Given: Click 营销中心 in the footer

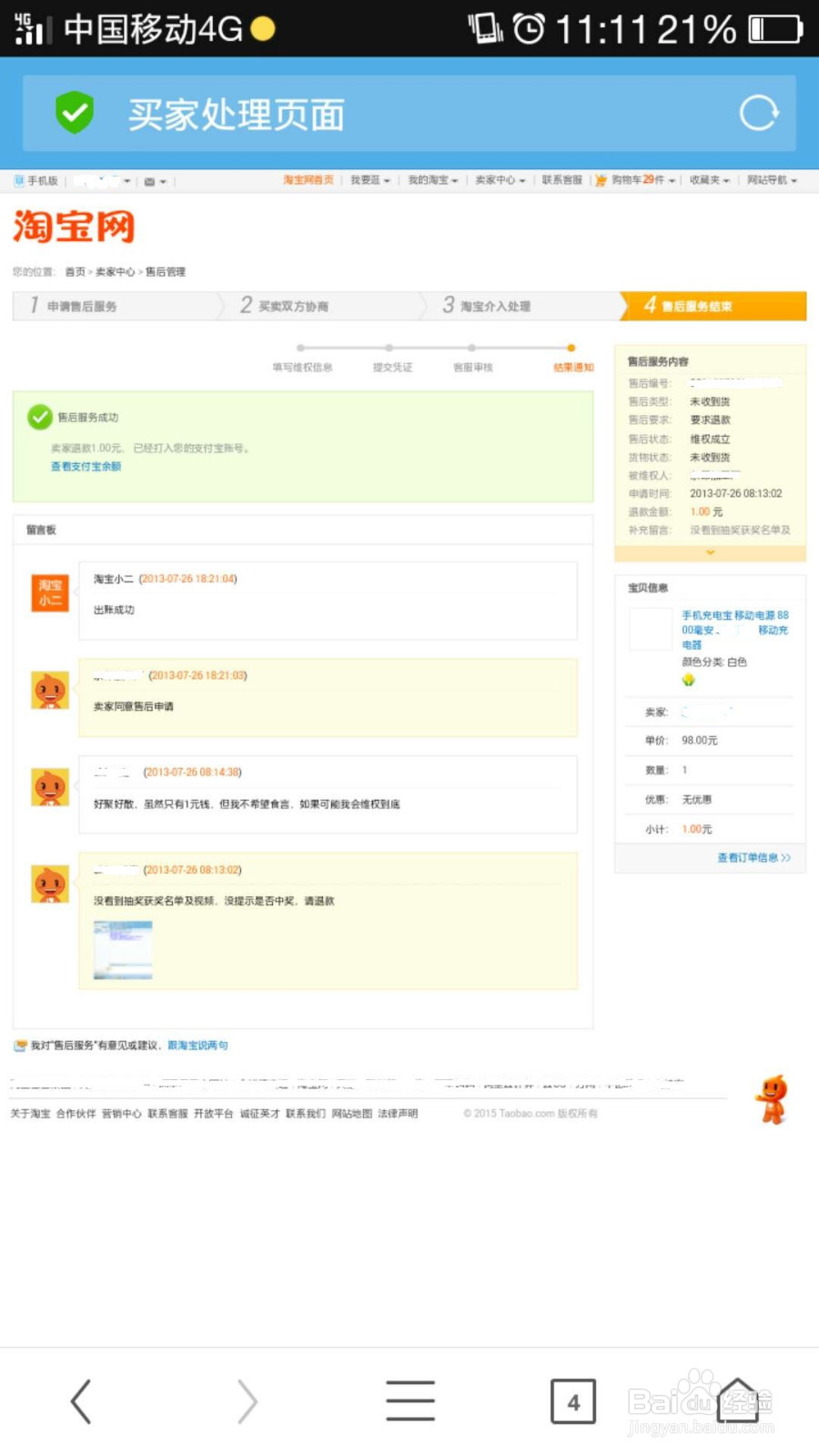Looking at the screenshot, I should (121, 1114).
